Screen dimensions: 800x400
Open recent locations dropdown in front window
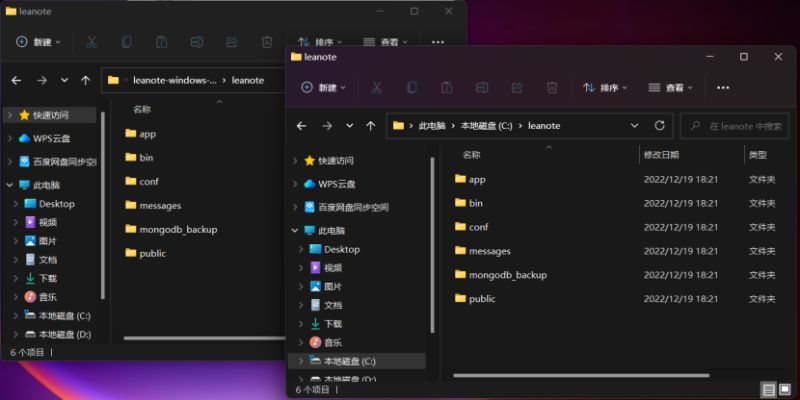pyautogui.click(x=349, y=126)
